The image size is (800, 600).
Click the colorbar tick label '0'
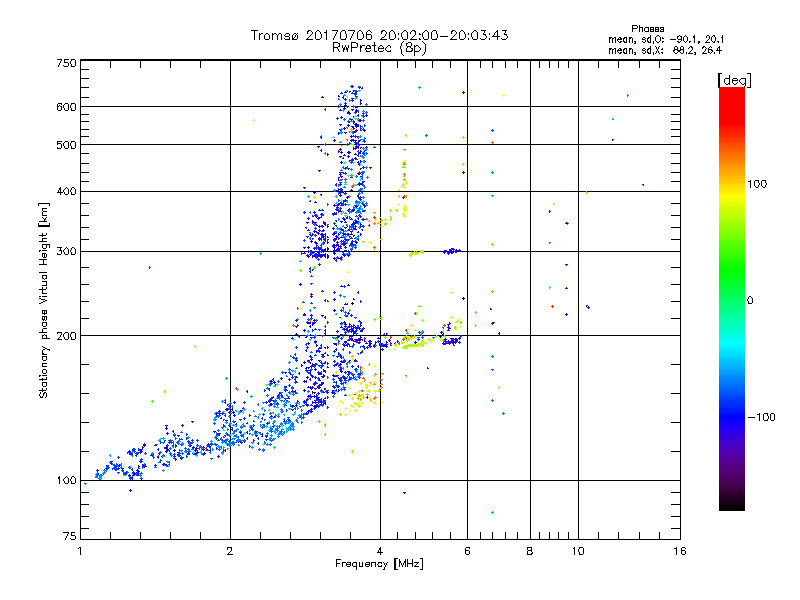tap(750, 301)
